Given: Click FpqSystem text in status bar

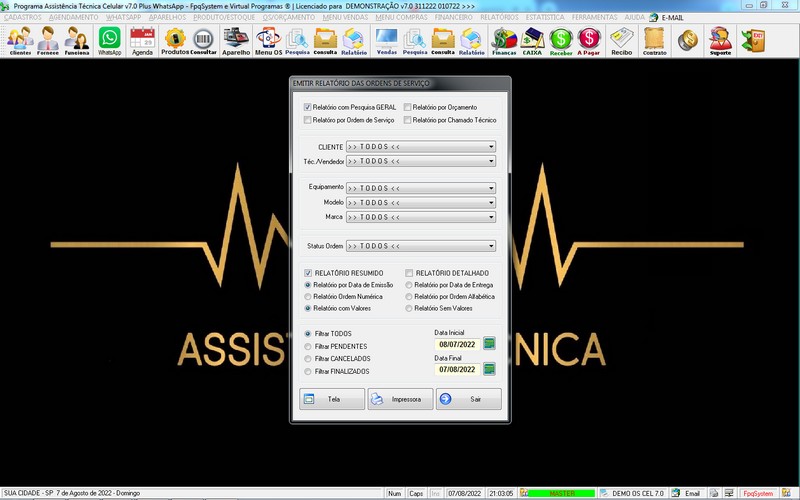Looking at the screenshot, I should pos(758,493).
